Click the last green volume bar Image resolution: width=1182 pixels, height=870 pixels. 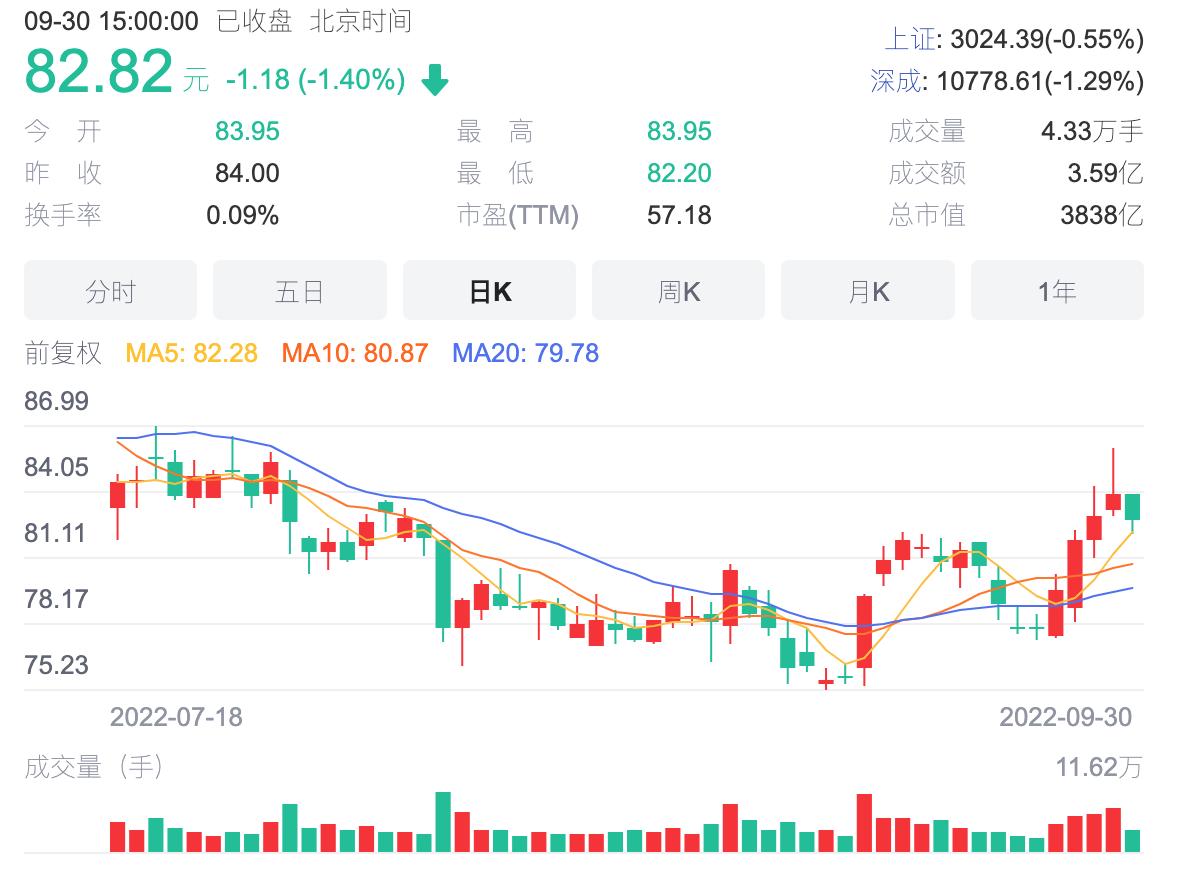pyautogui.click(x=1132, y=841)
